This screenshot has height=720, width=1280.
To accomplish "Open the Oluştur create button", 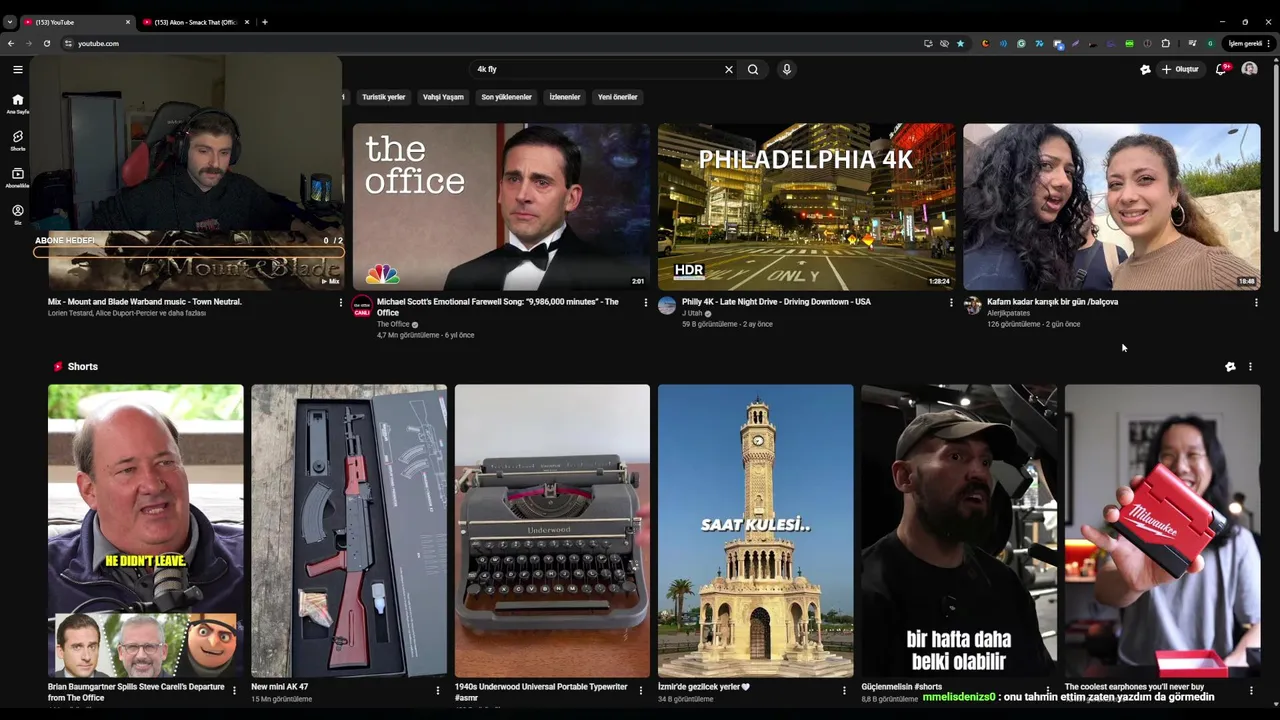I will [1180, 69].
